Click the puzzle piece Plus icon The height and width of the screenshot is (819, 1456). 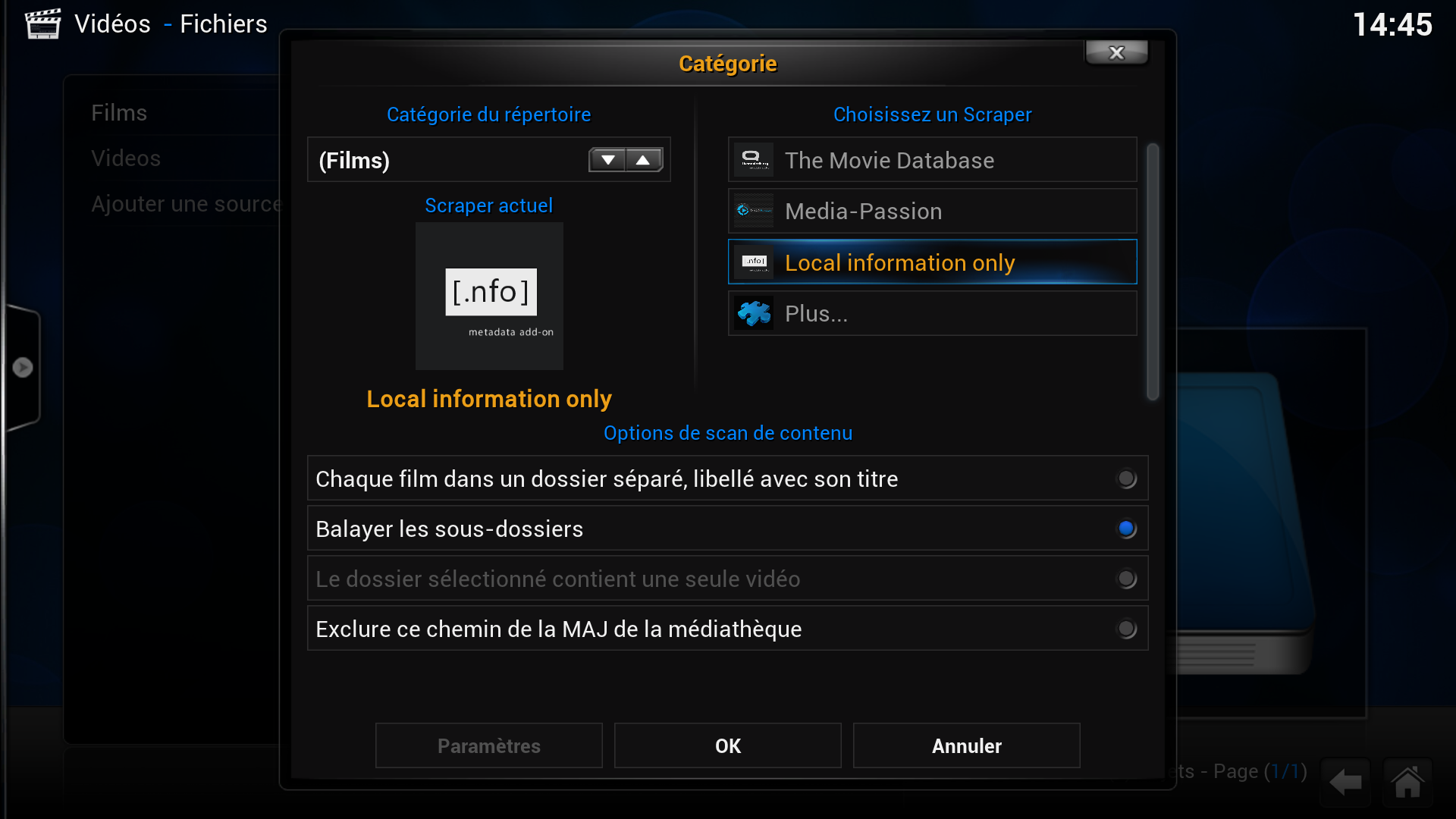tap(753, 313)
